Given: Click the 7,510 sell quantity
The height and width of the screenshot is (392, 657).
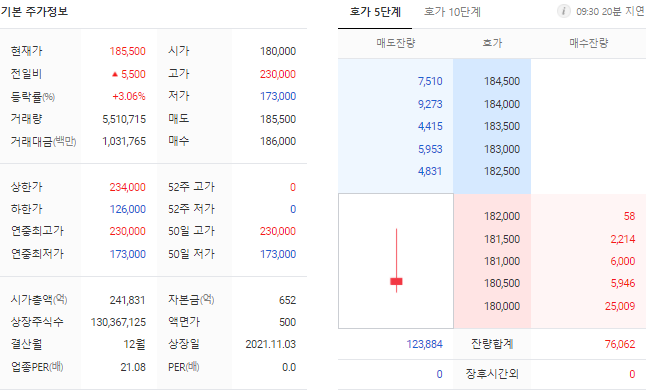Looking at the screenshot, I should pyautogui.click(x=430, y=81).
